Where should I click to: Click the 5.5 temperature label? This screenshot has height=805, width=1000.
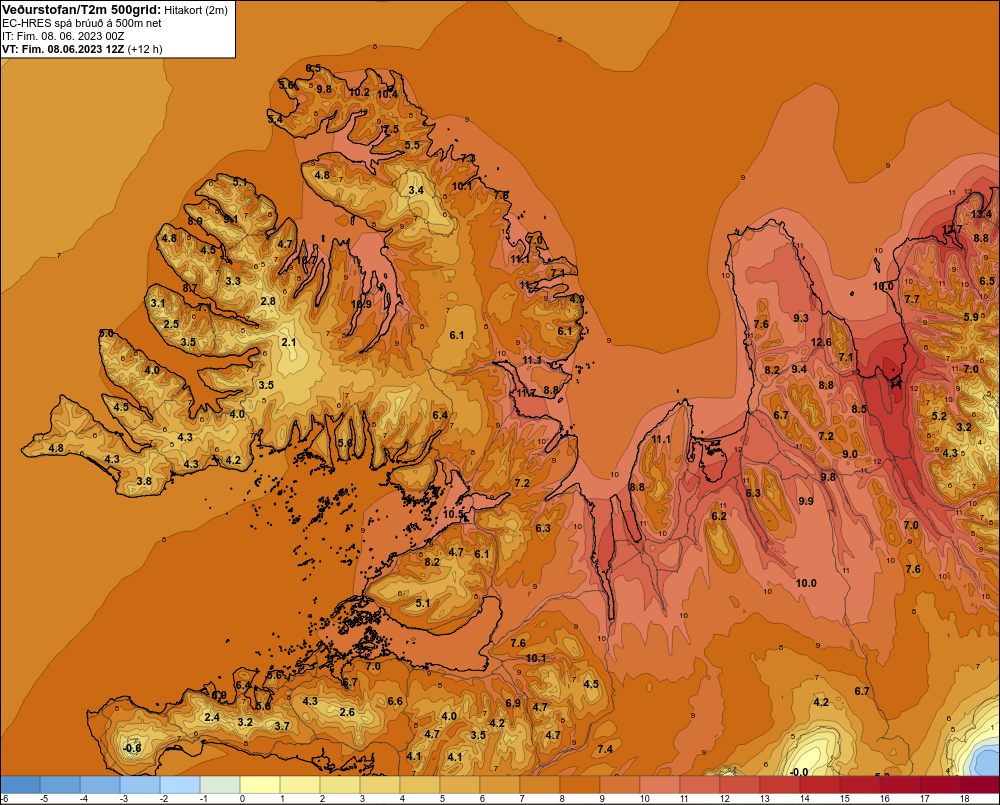pyautogui.click(x=413, y=145)
